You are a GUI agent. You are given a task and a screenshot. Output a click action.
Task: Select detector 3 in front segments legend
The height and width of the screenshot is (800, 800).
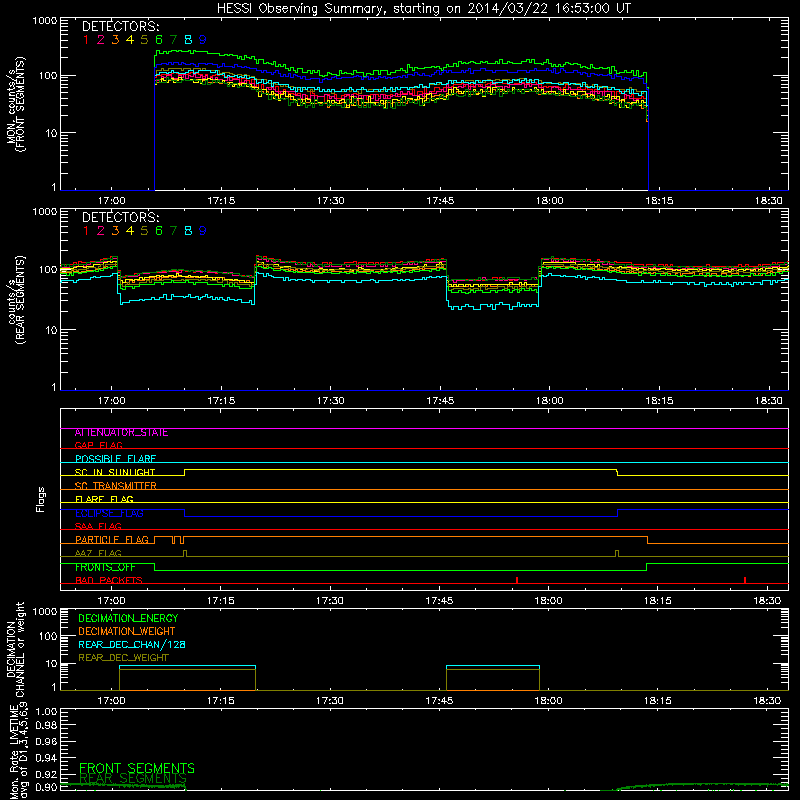point(115,40)
